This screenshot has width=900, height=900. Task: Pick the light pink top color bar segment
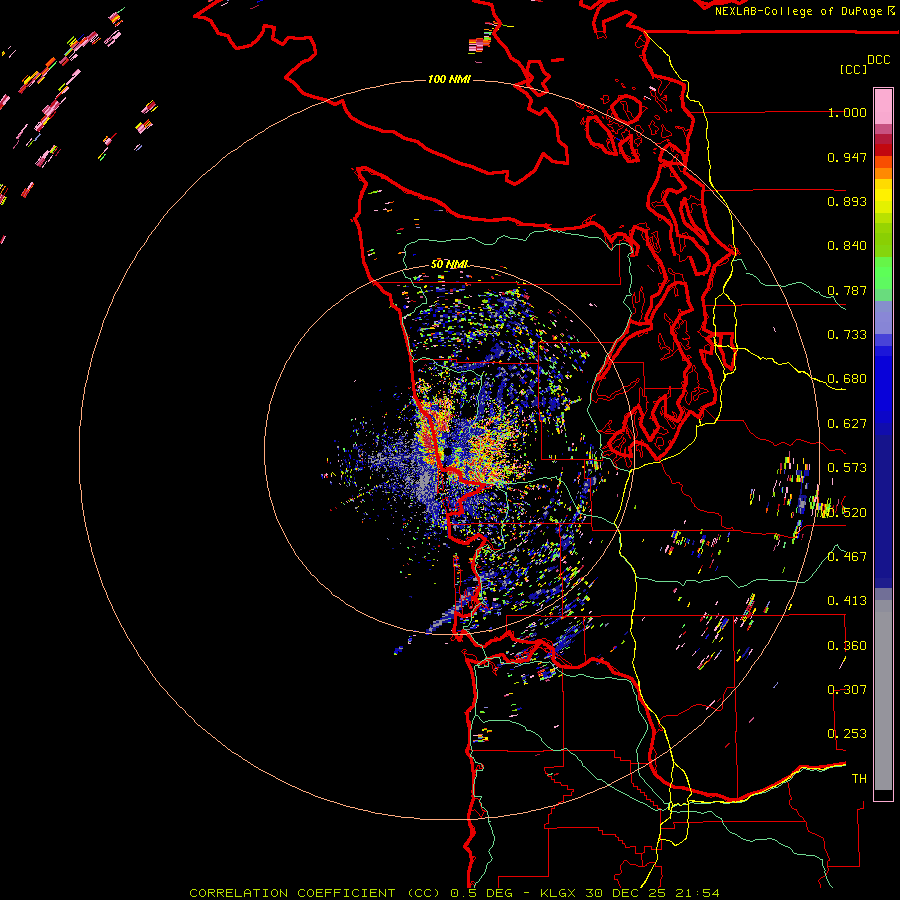pos(883,106)
